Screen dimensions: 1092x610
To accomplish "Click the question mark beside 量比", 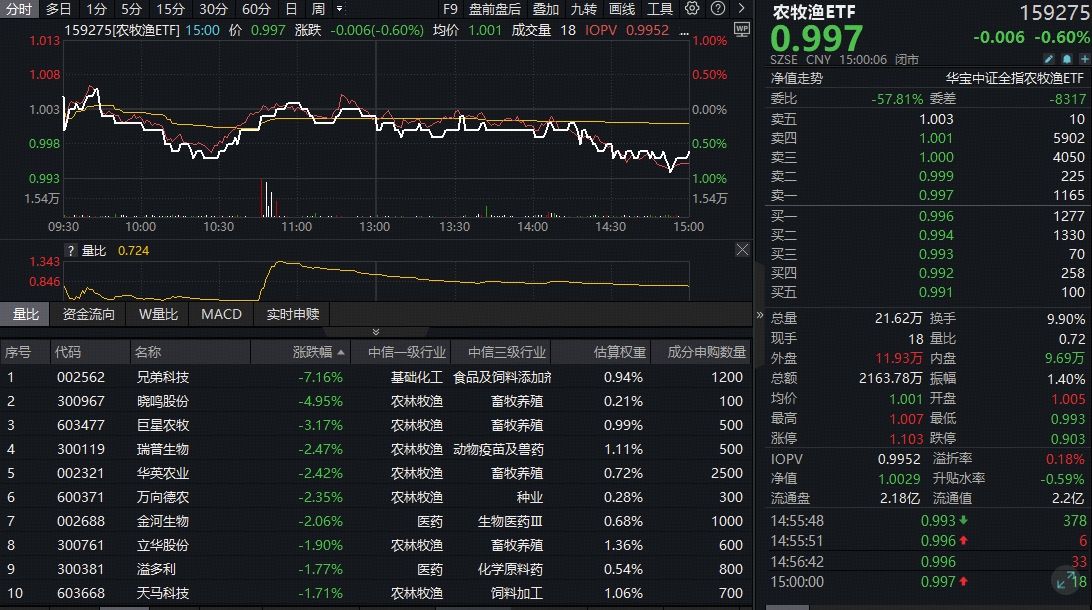I will point(70,251).
